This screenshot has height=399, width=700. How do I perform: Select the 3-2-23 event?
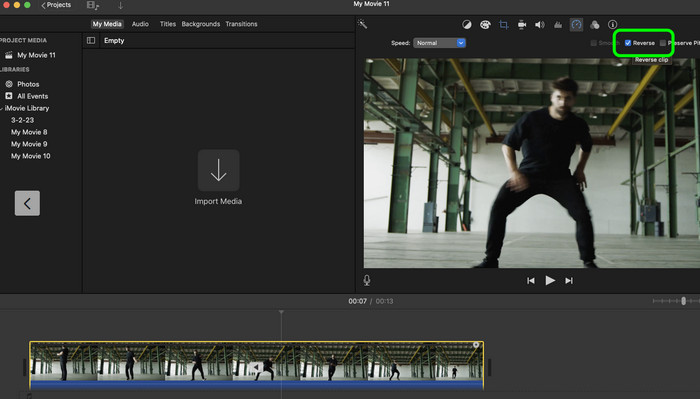(22, 121)
